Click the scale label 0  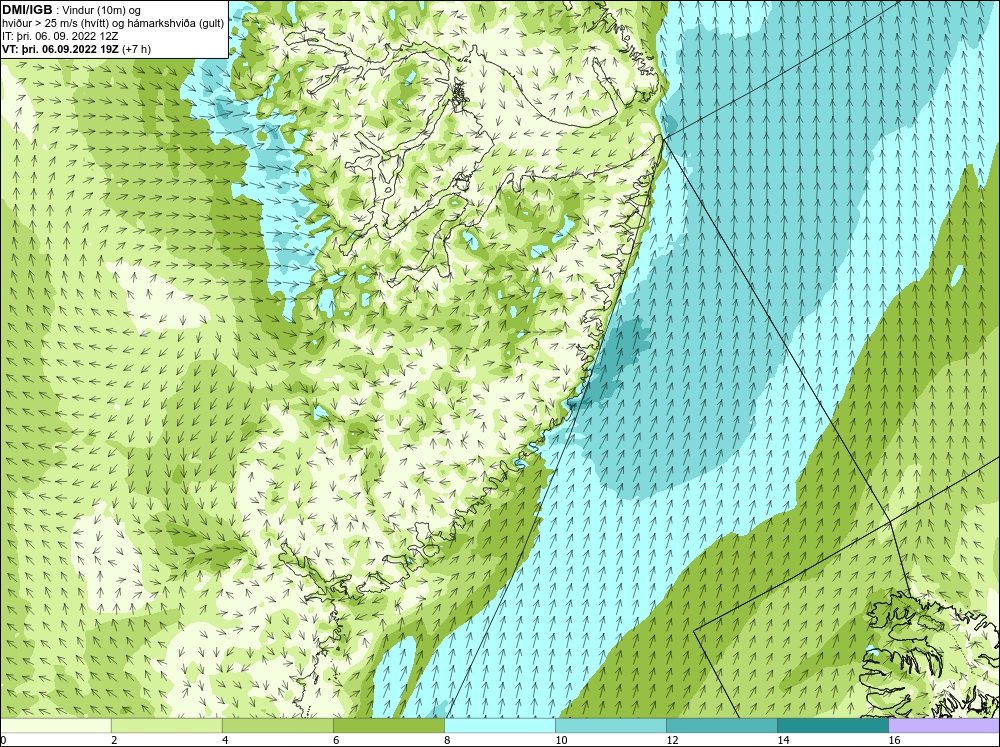click(x=3, y=740)
